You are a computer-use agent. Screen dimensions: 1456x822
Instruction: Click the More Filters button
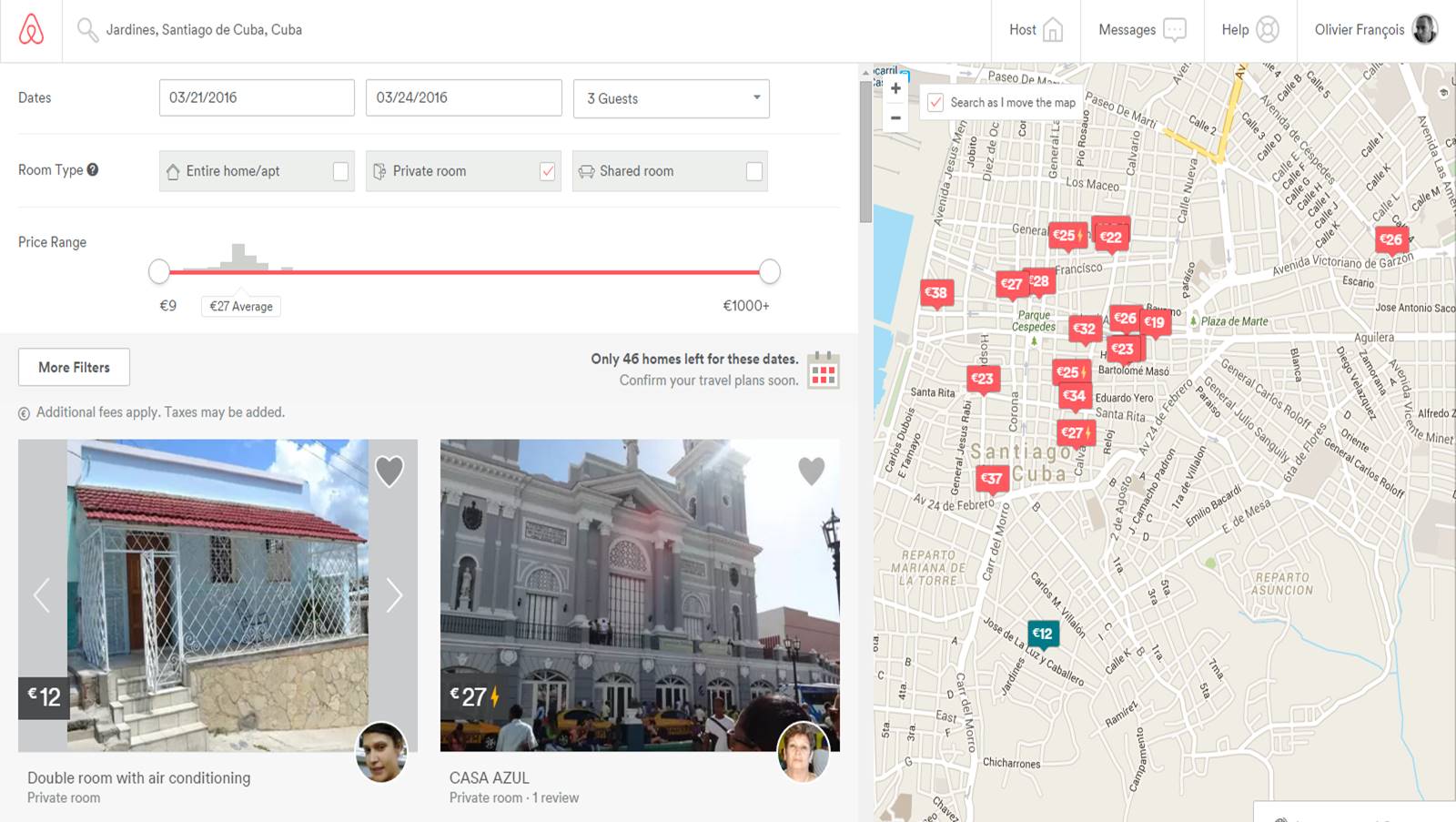74,367
